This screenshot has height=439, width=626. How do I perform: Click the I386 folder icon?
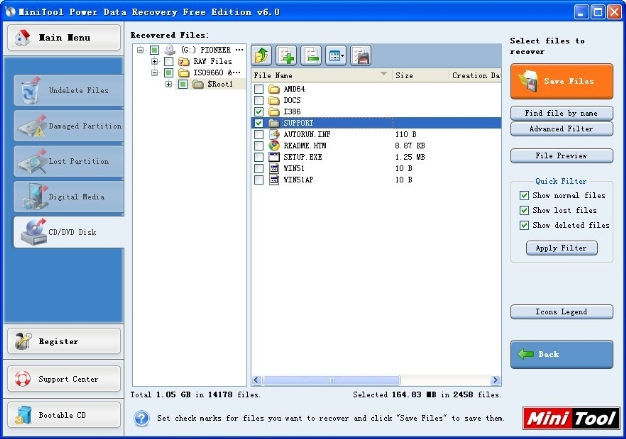pos(274,111)
